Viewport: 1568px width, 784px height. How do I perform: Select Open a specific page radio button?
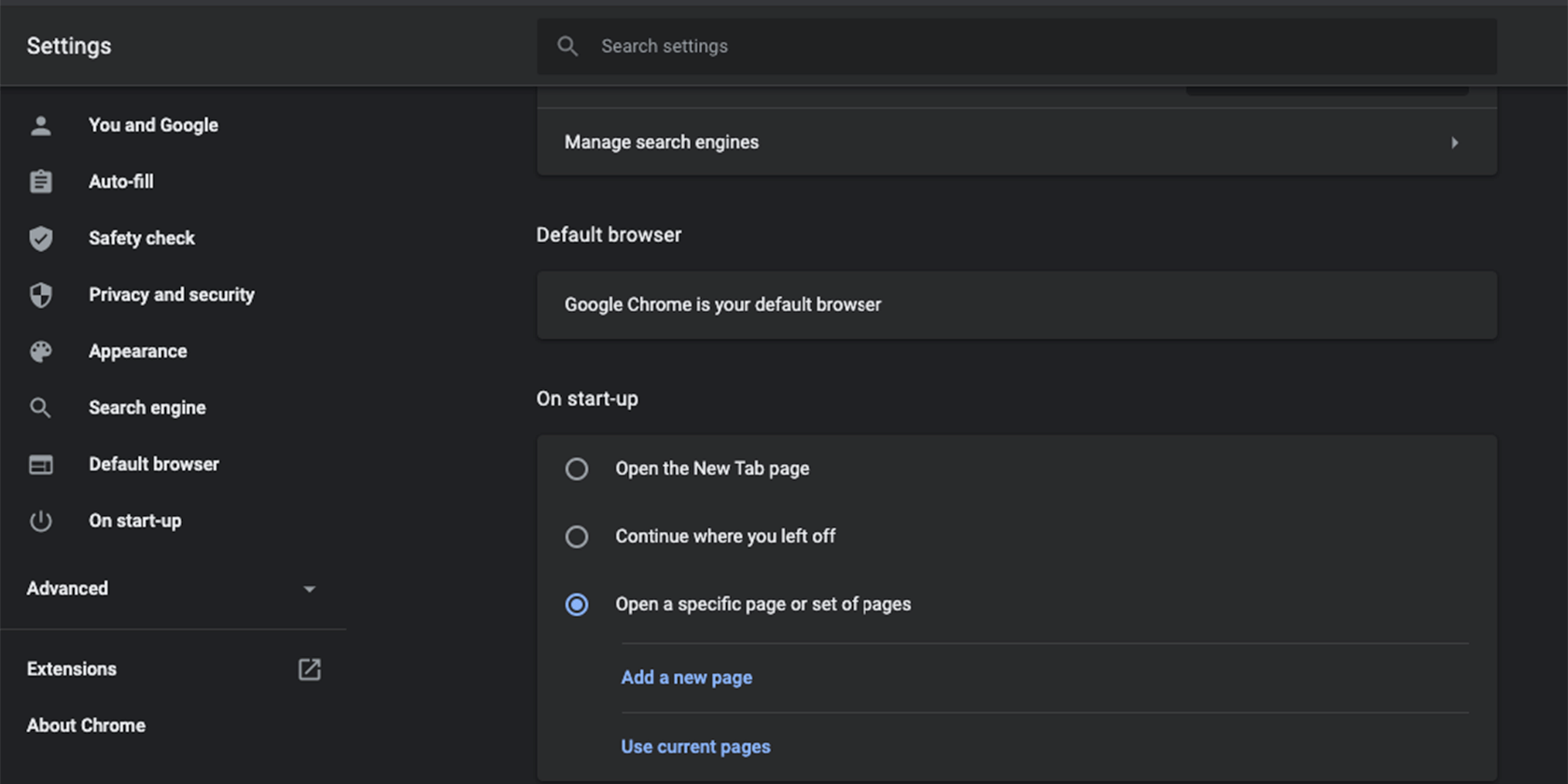pyautogui.click(x=577, y=605)
